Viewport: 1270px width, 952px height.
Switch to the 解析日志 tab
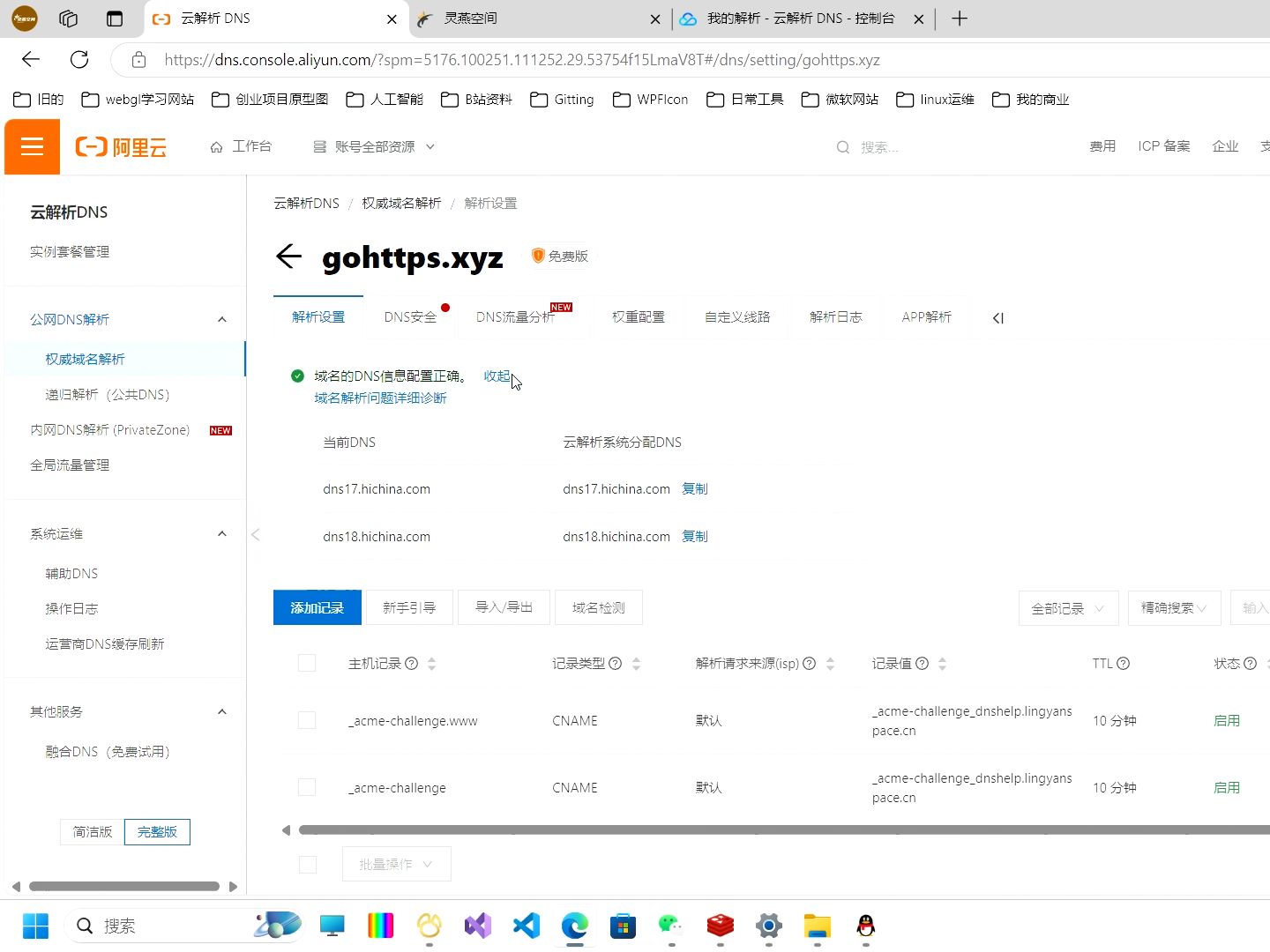click(x=836, y=316)
